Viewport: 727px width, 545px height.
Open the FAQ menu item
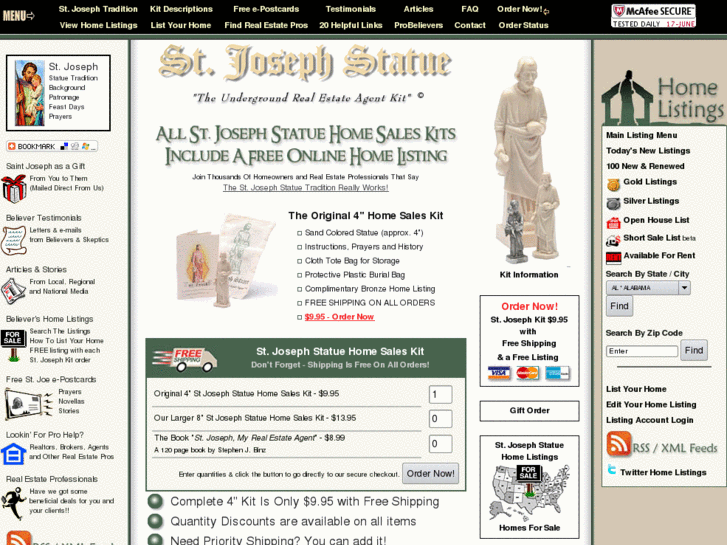coord(470,9)
